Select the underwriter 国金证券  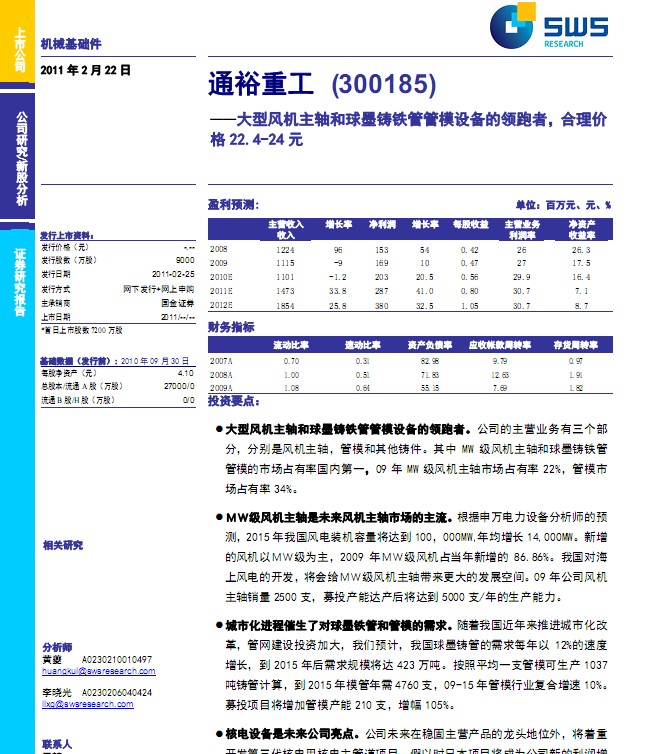178,303
